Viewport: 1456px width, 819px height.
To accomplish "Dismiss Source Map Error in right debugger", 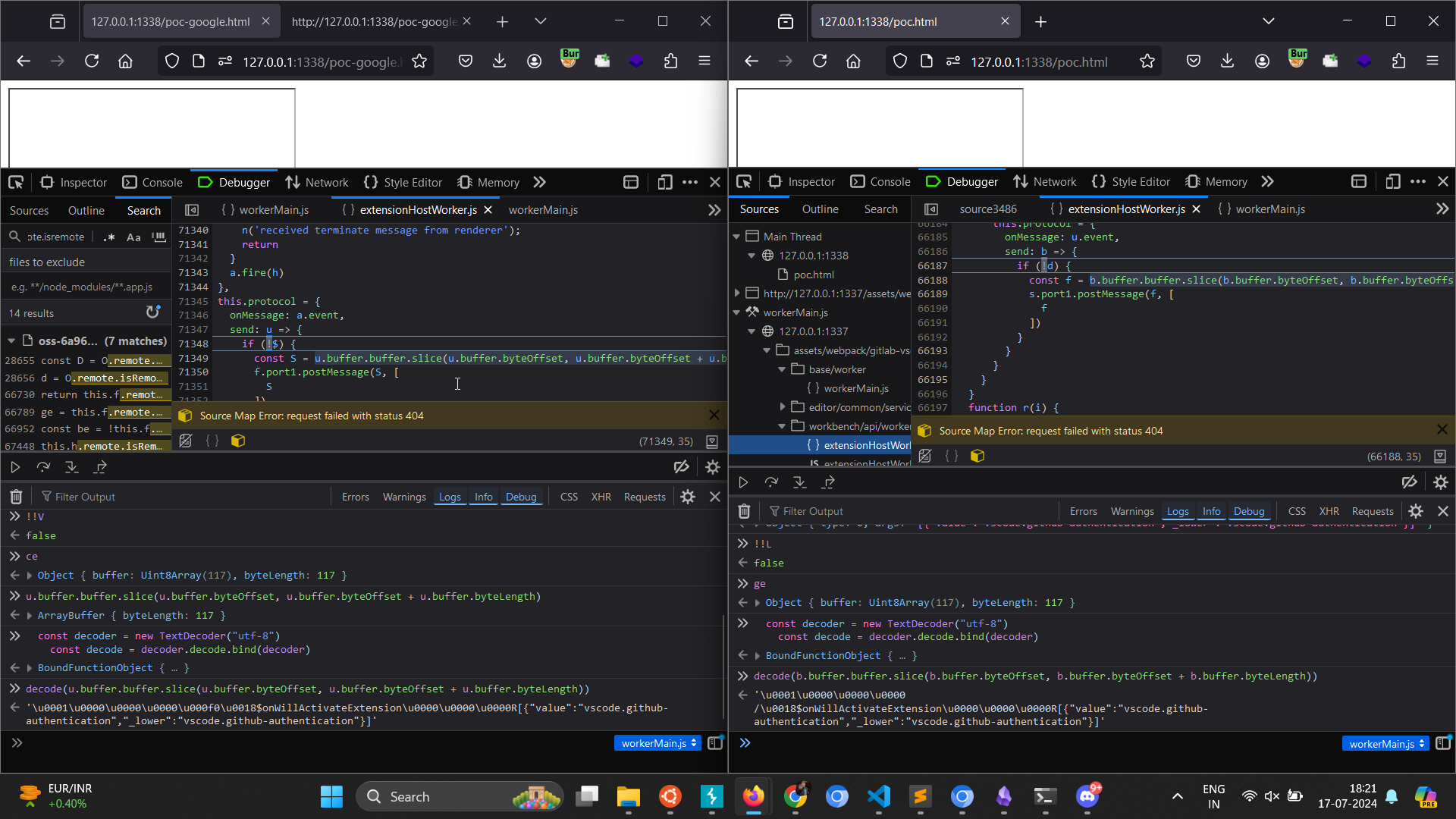I will pos(1442,430).
